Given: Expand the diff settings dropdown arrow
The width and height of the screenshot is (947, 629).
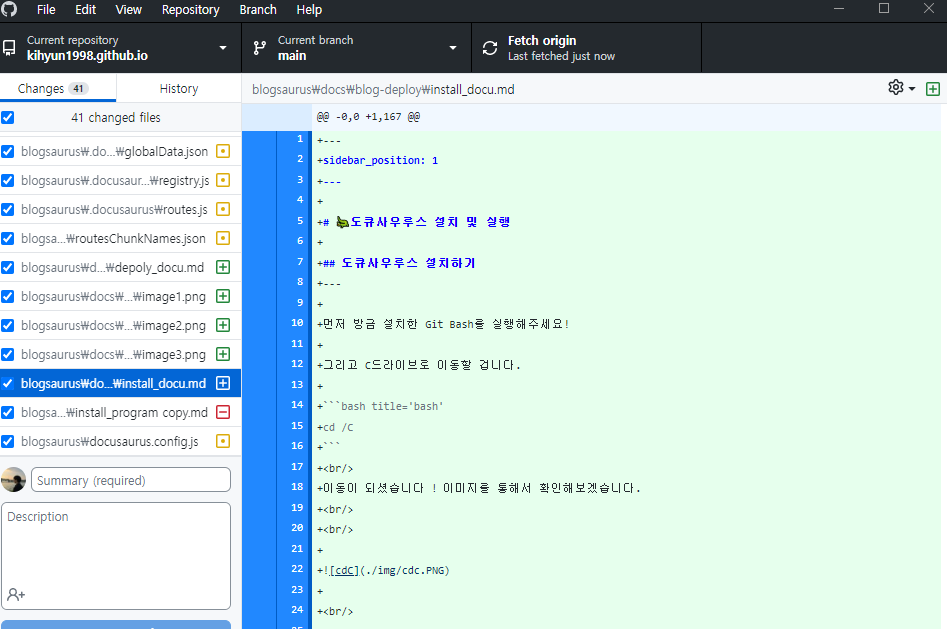Looking at the screenshot, I should (x=912, y=89).
